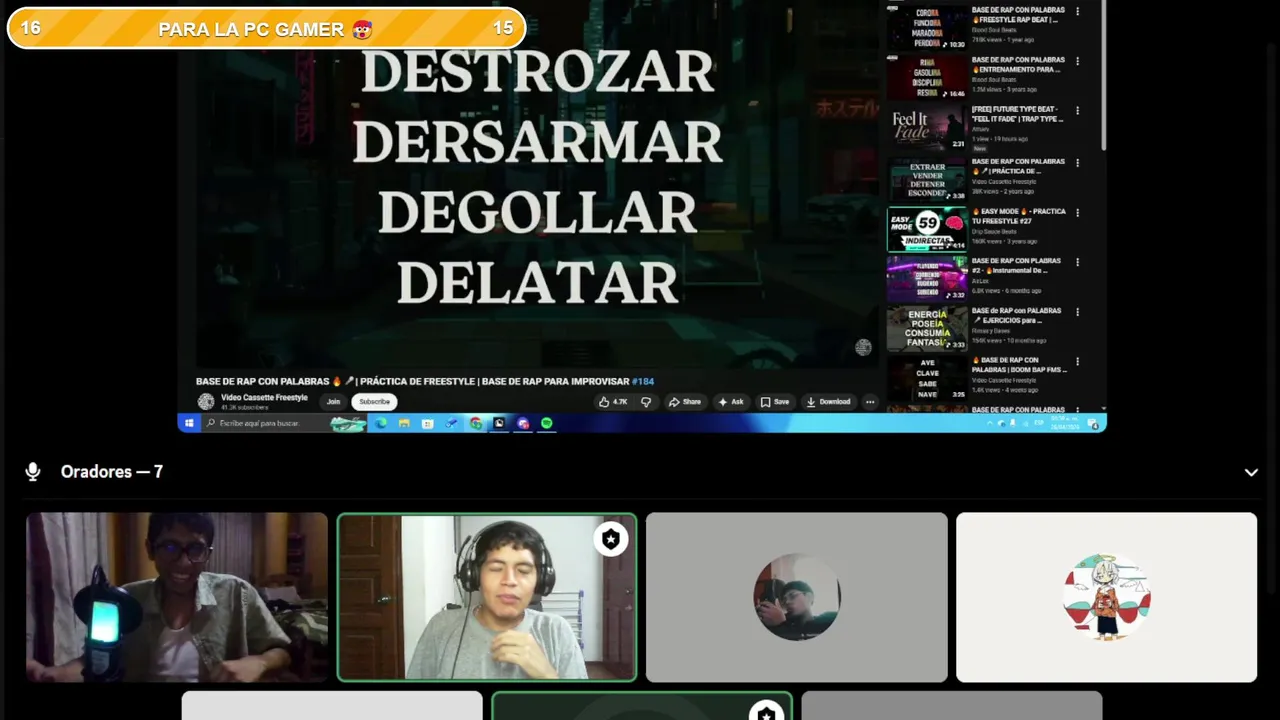Open options menu for FREESTYLE RAP BEAT video
This screenshot has width=1280, height=720.
point(1078,11)
